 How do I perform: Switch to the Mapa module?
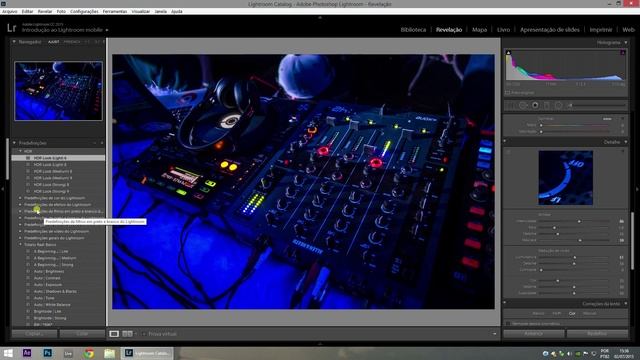click(479, 30)
